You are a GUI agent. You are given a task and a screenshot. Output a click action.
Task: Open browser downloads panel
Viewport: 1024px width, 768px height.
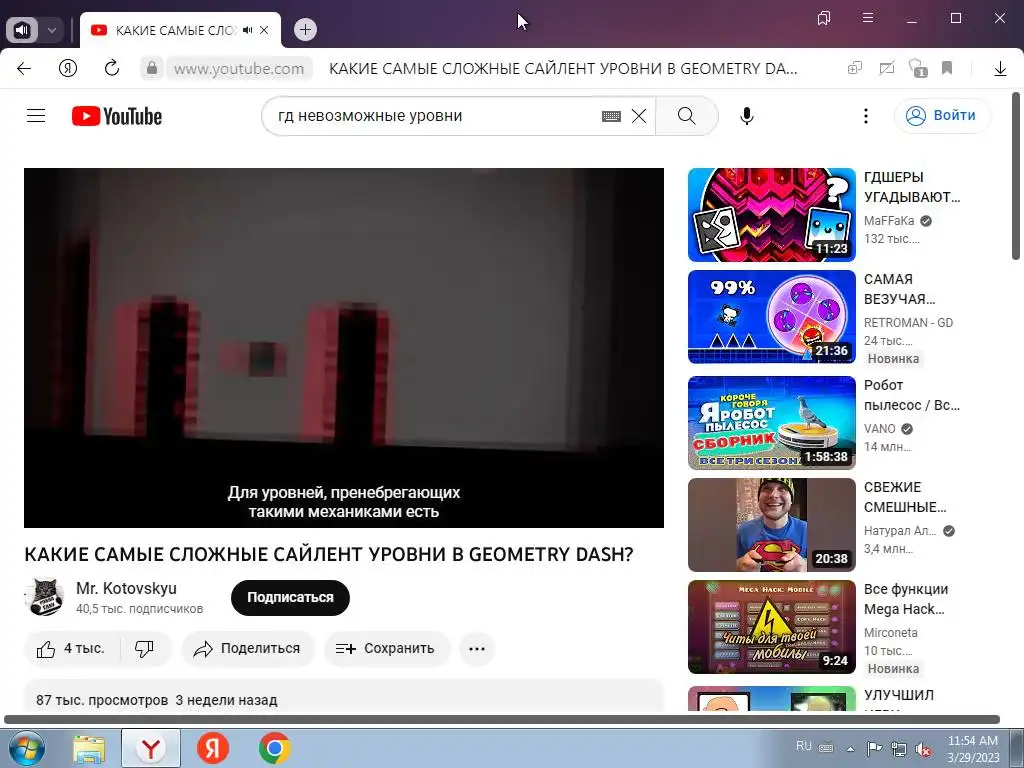(x=1000, y=69)
